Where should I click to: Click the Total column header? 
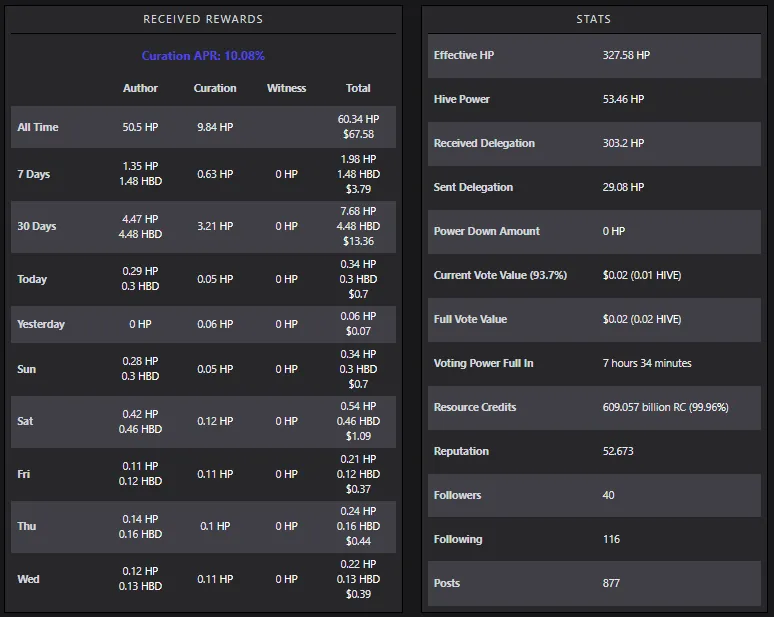pyautogui.click(x=358, y=88)
